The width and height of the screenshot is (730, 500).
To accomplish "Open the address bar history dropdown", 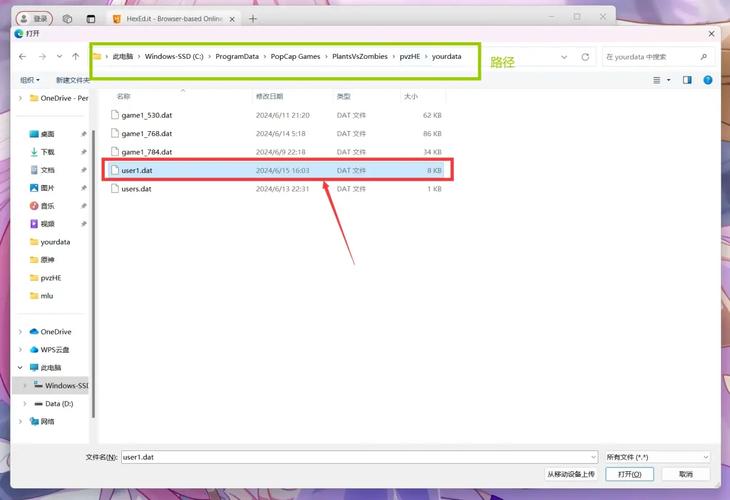I will click(564, 57).
